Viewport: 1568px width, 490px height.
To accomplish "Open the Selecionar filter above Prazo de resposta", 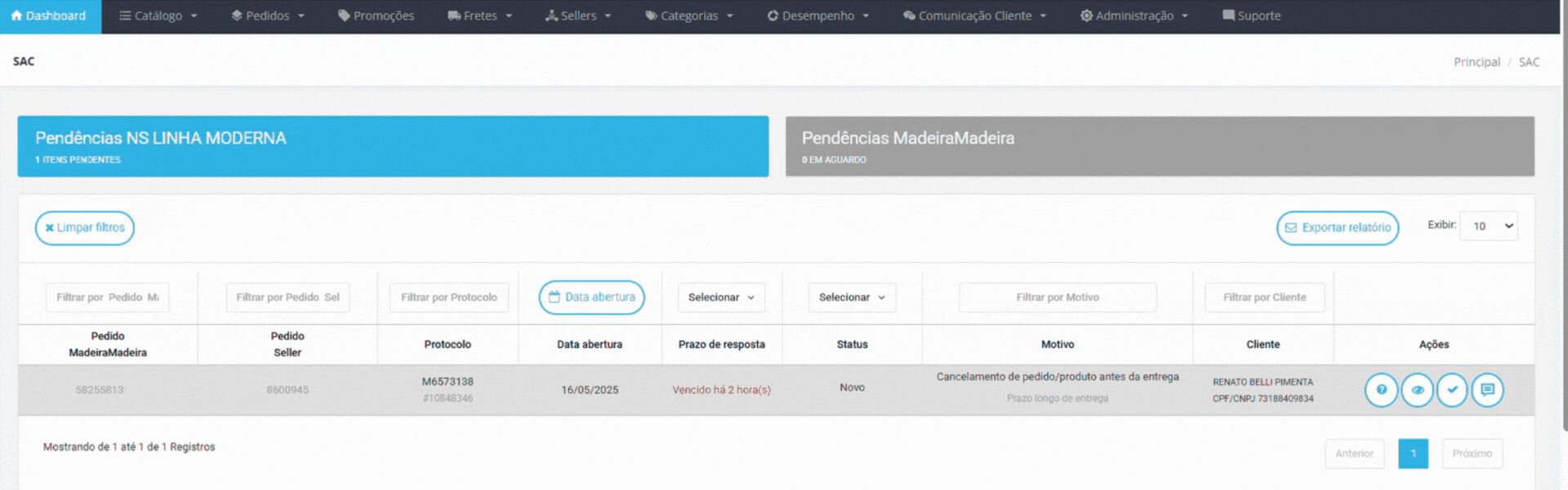I will tap(721, 297).
